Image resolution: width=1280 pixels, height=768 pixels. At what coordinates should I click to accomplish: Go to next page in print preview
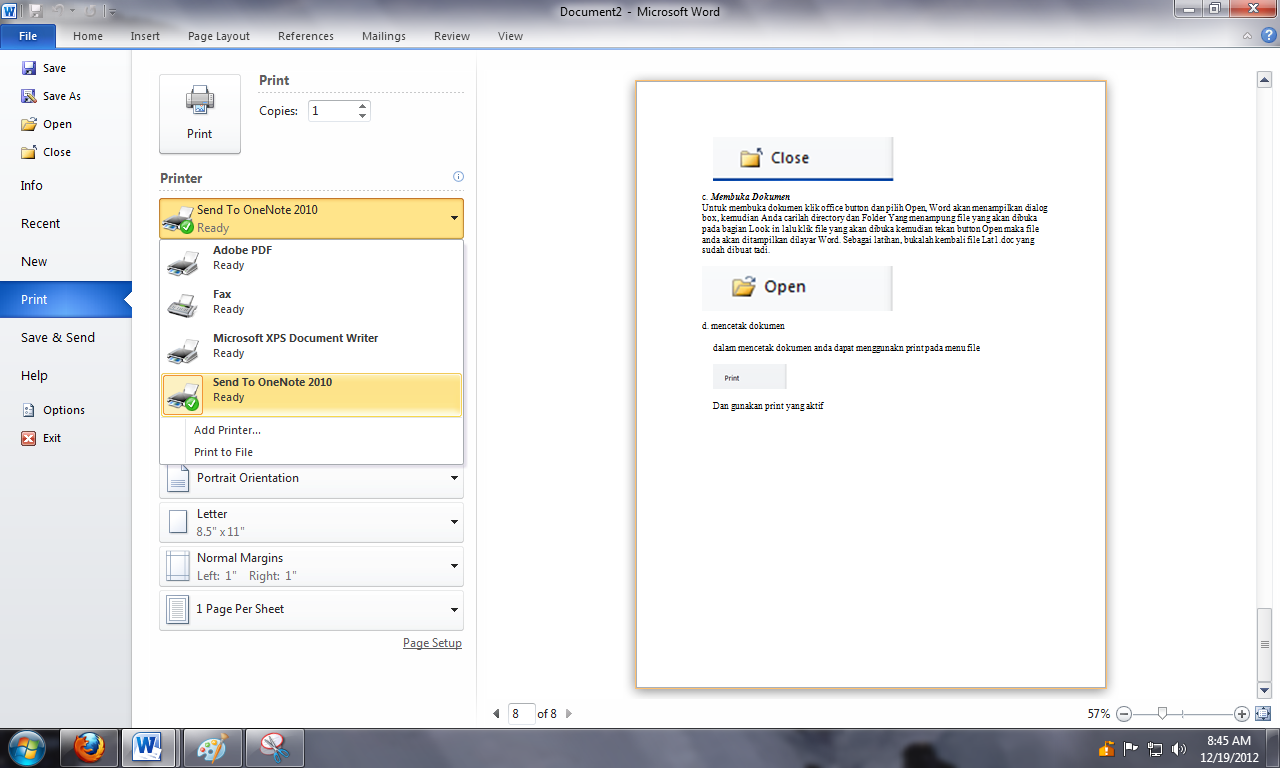point(569,714)
